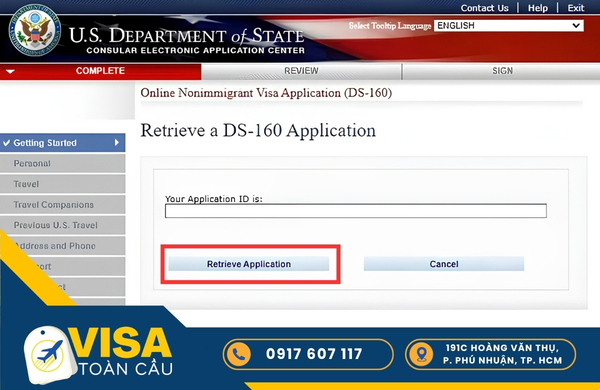Expand the Getting Started arrow
The image size is (600, 390).
coord(117,143)
